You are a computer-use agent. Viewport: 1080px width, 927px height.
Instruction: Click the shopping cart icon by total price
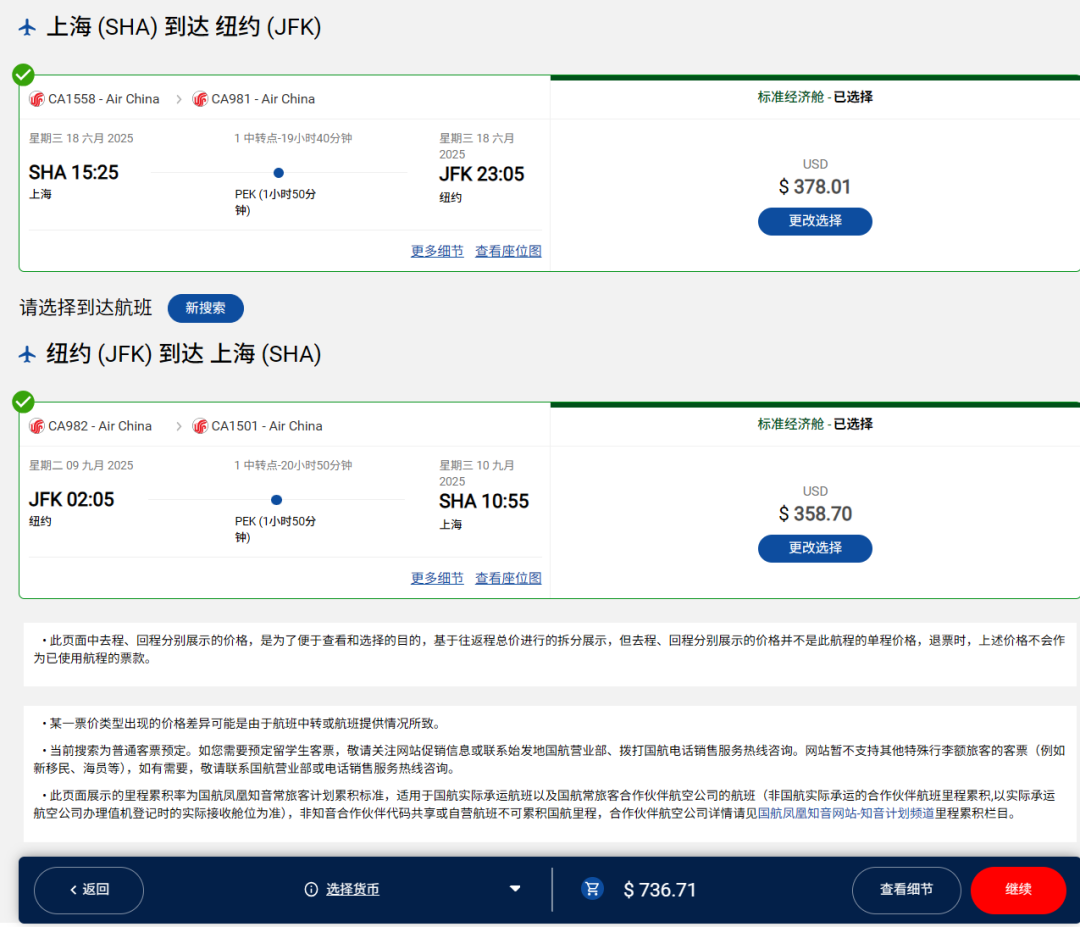(593, 889)
